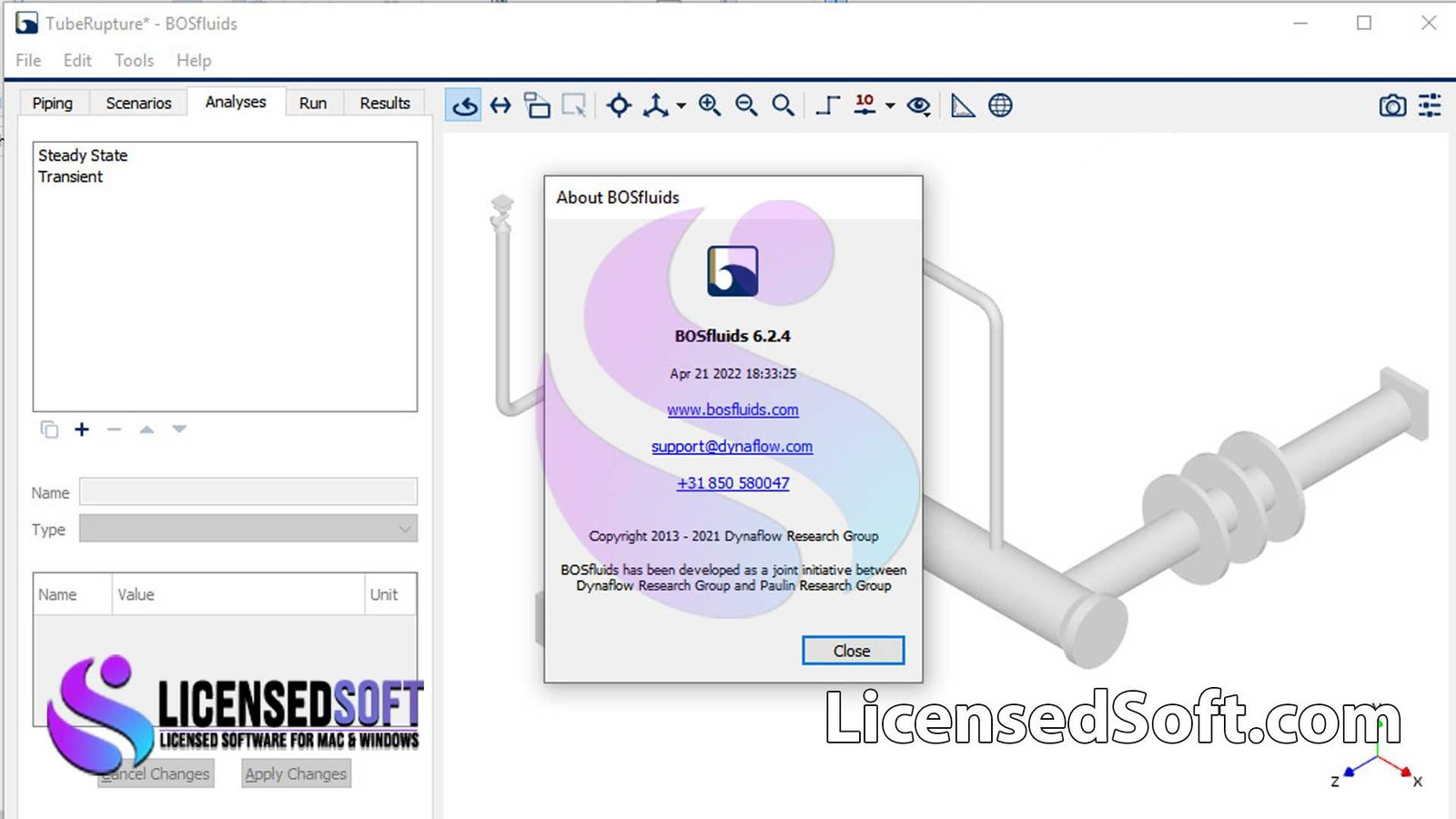The image size is (1456, 819).
Task: Expand the axis orientation dropdown arrow
Action: coord(681,106)
